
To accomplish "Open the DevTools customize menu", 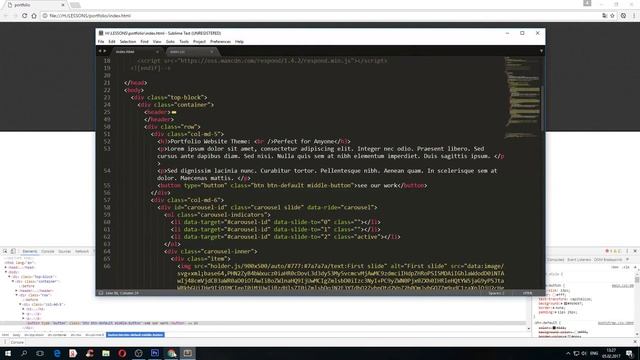I will pyautogui.click(x=627, y=251).
